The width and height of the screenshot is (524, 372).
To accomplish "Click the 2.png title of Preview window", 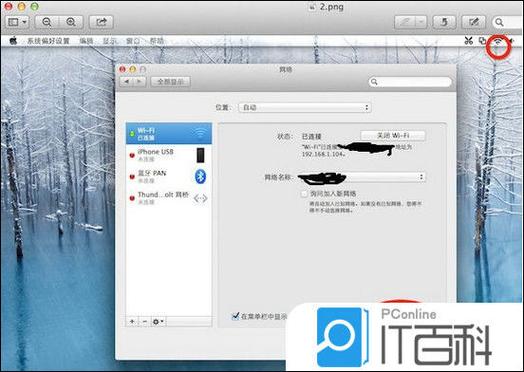I will point(332,7).
